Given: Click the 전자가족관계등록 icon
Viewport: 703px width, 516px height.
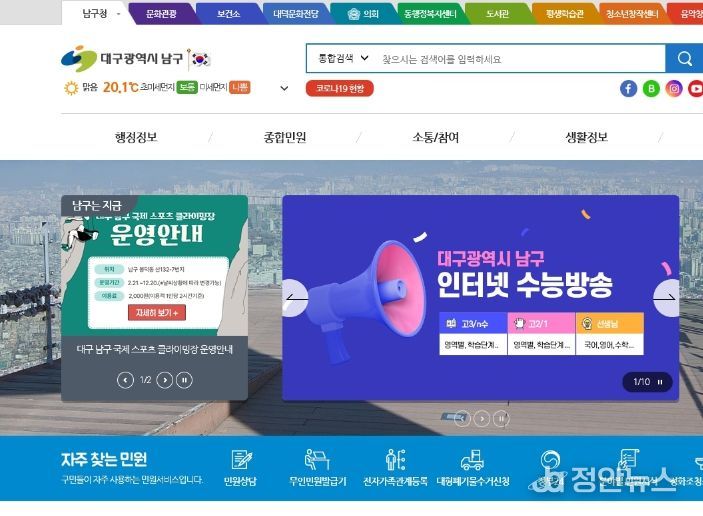Looking at the screenshot, I should click(395, 460).
